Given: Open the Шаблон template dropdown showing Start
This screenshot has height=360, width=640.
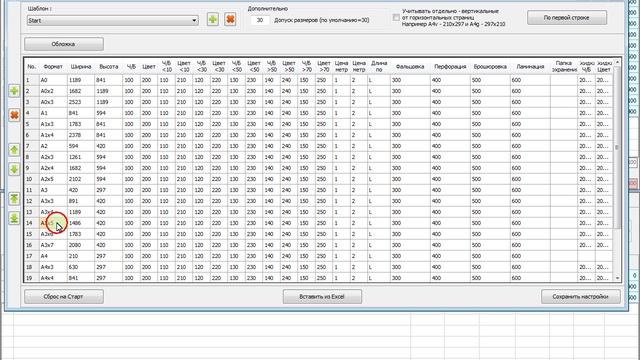Looking at the screenshot, I should 113,20.
